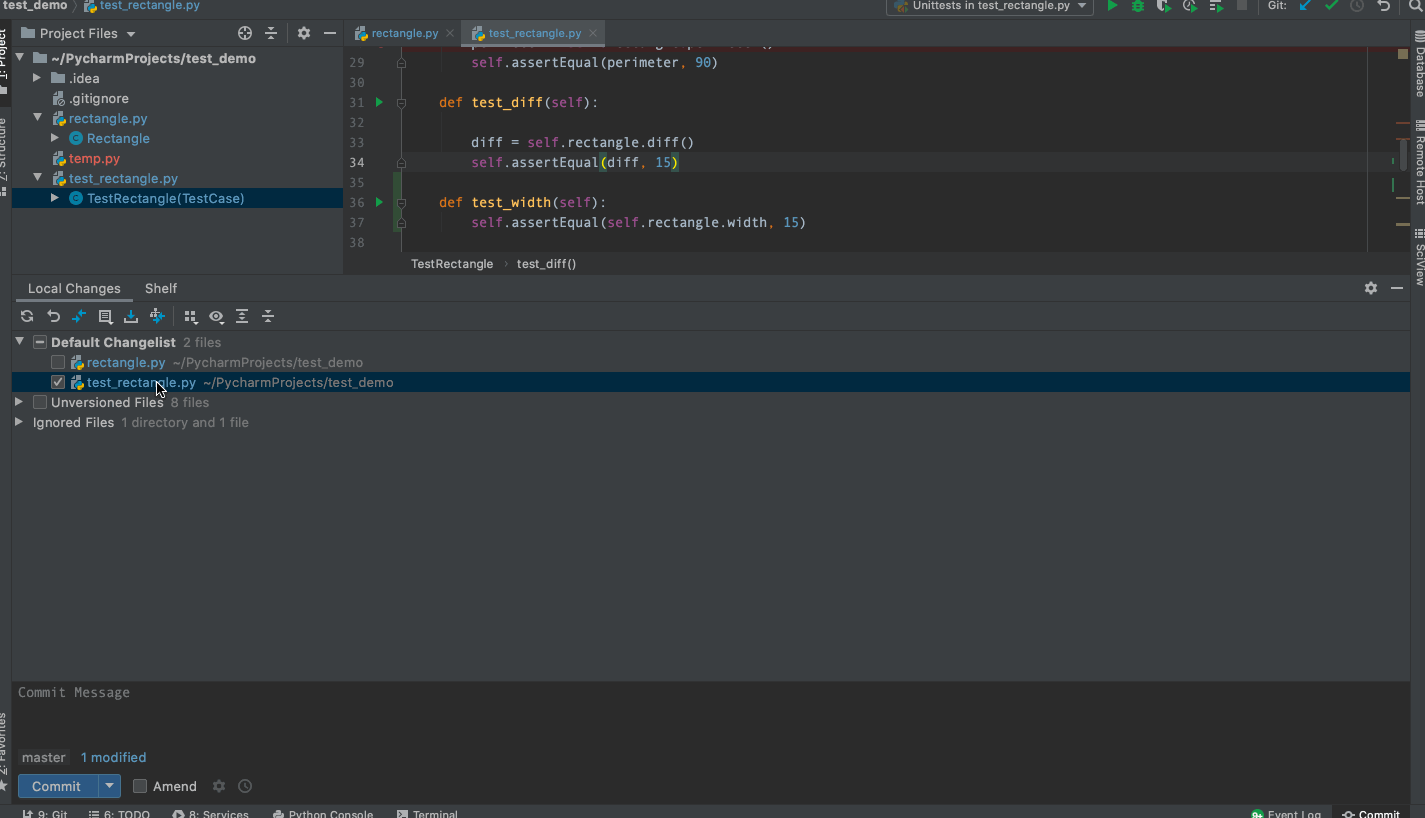The width and height of the screenshot is (1425, 818).
Task: Enable the Amend checkbox
Action: point(140,786)
